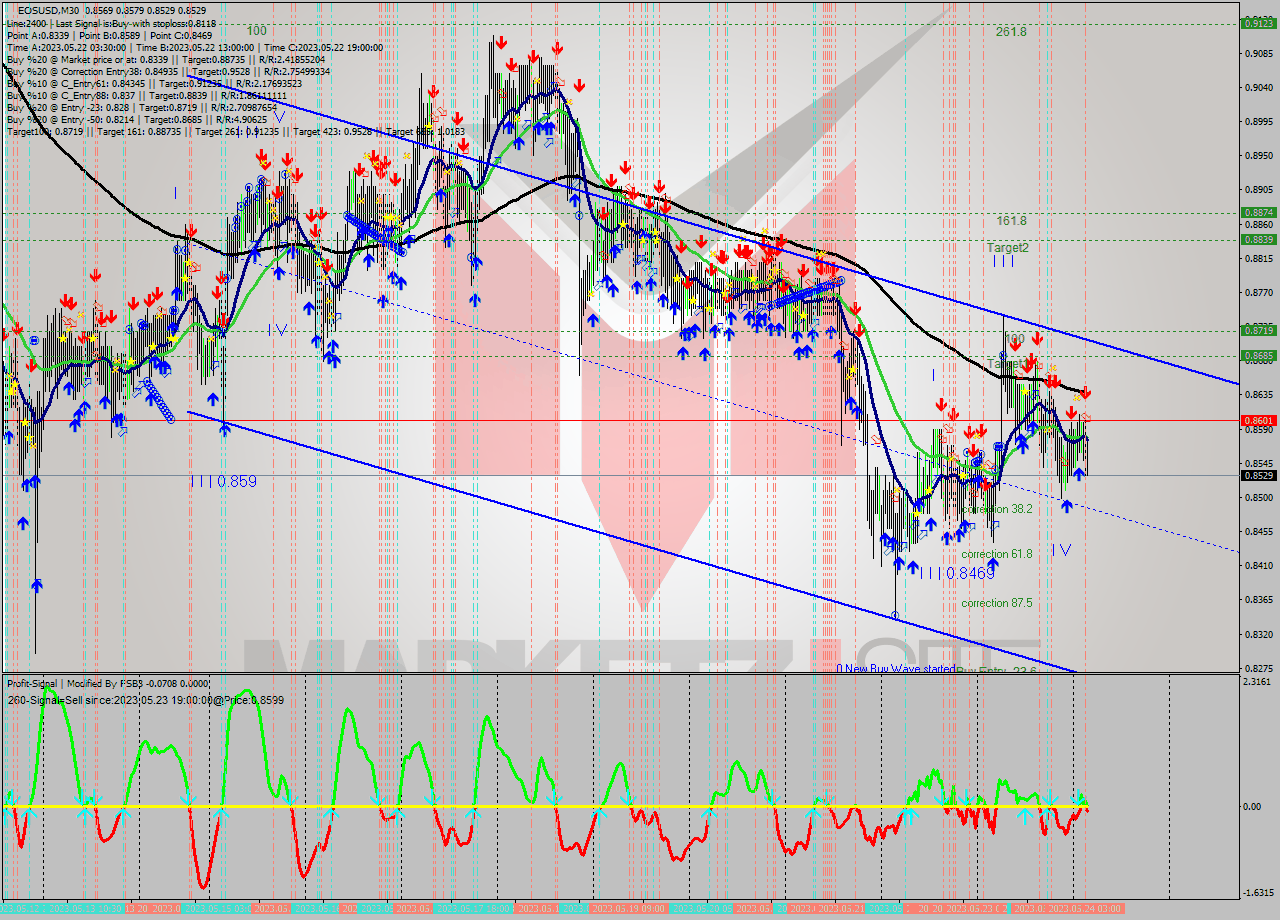
Task: Click the 0.8770 price axis value
Action: (x=1257, y=293)
